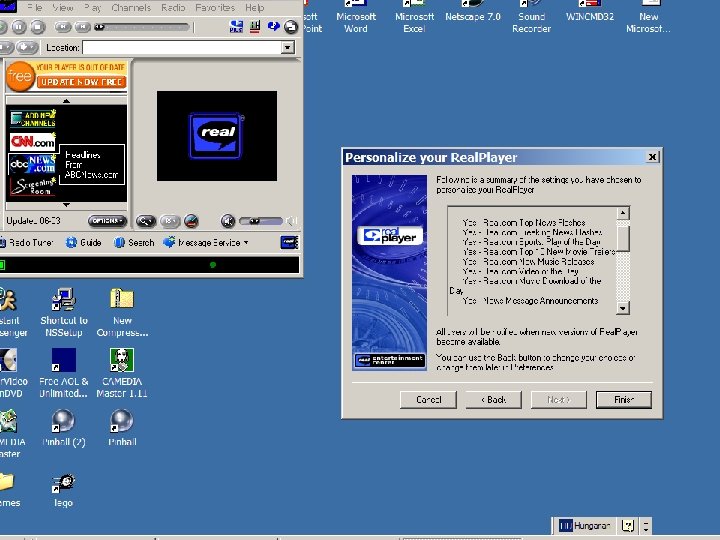Viewport: 720px width, 540px height.
Task: Open the Radio menu
Action: tap(173, 8)
